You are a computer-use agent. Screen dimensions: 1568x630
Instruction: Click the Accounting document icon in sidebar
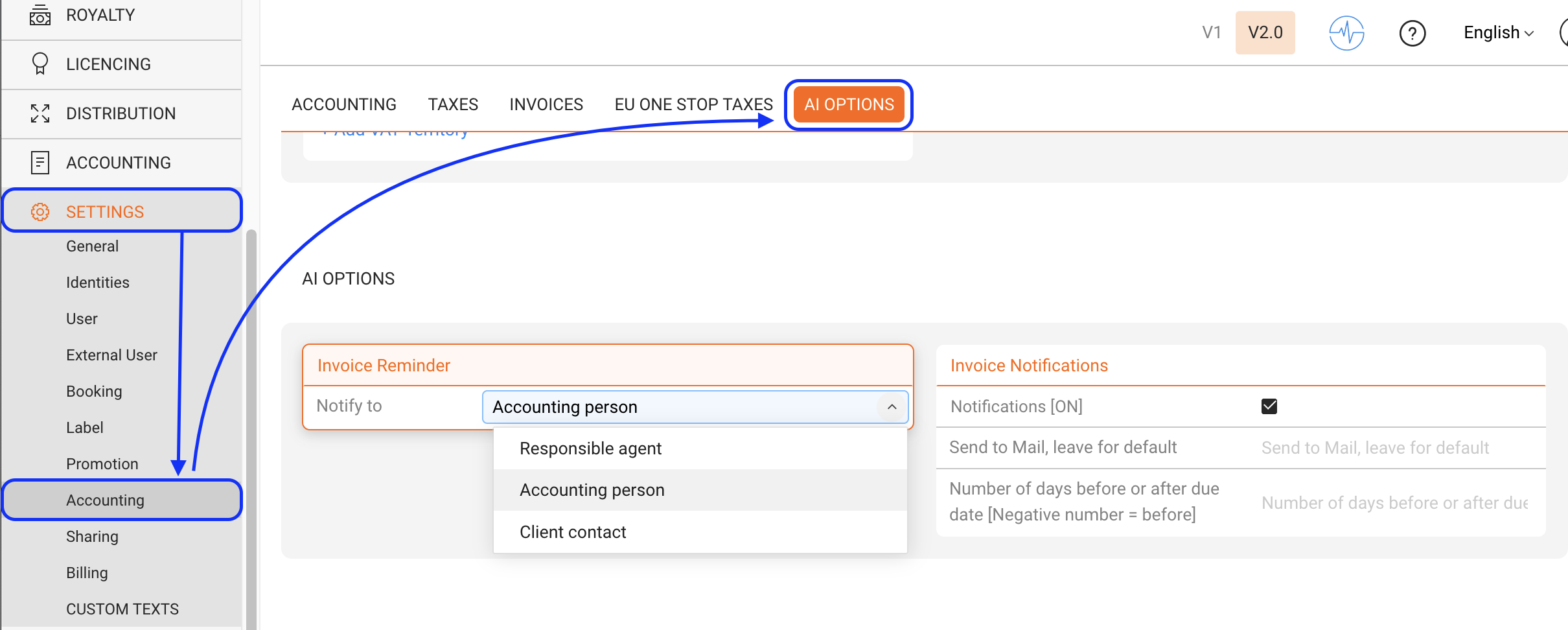40,163
